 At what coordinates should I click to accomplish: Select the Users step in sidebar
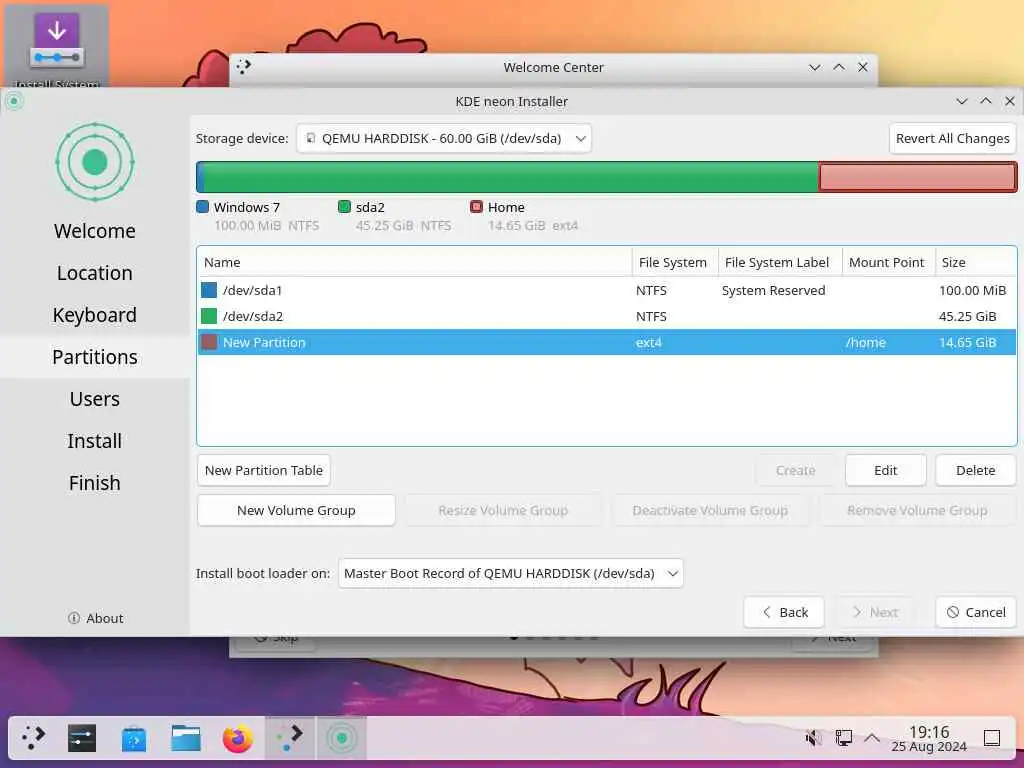[x=95, y=399]
